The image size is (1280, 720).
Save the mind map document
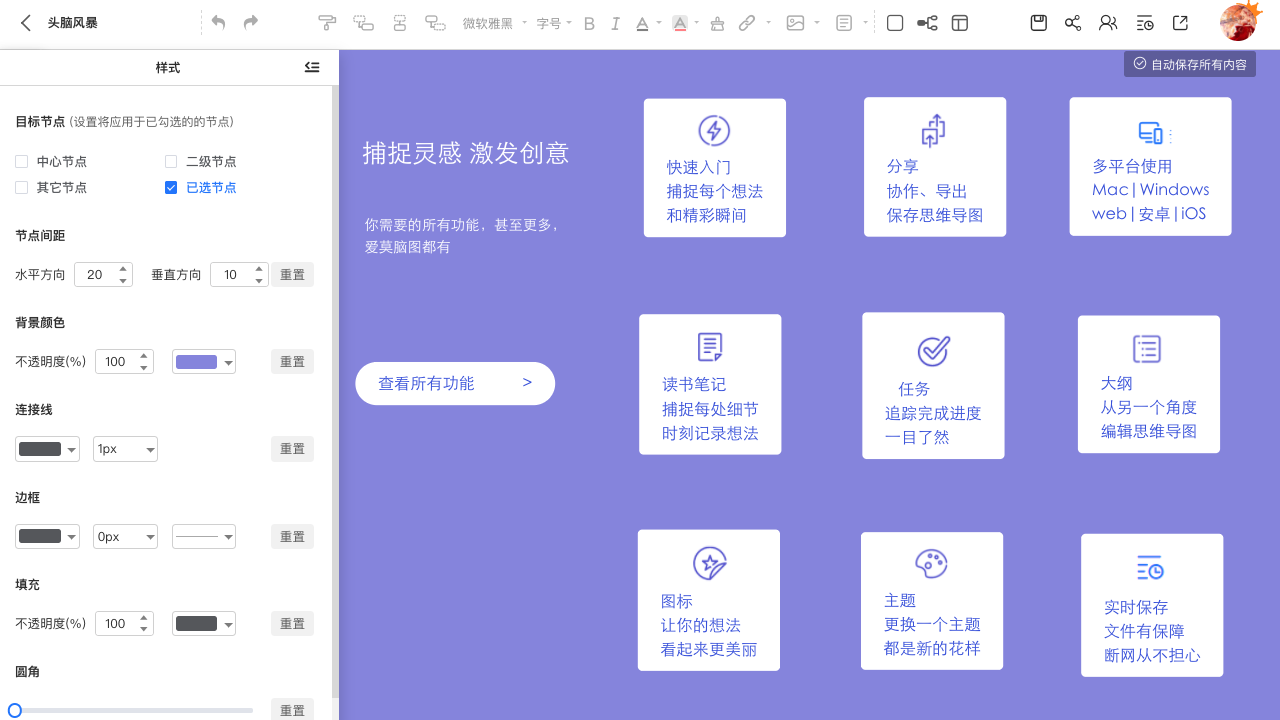click(1038, 22)
